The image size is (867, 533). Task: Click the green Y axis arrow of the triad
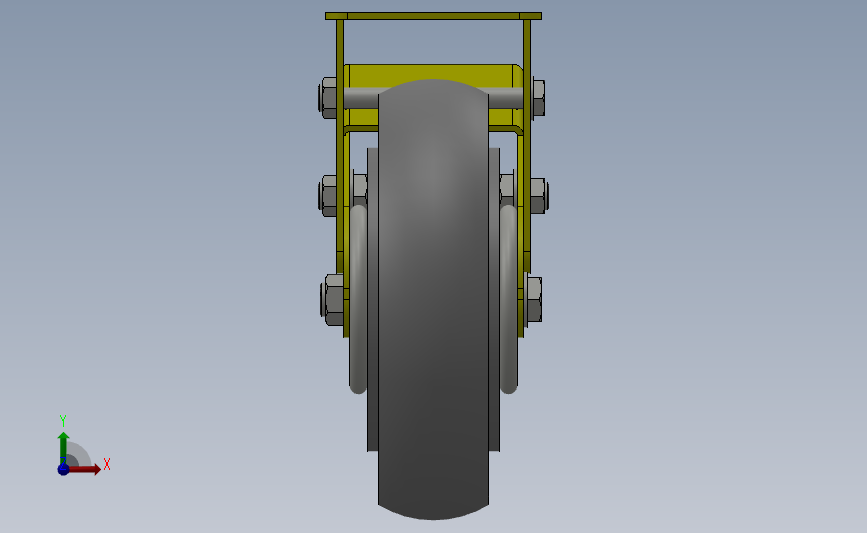tap(63, 448)
